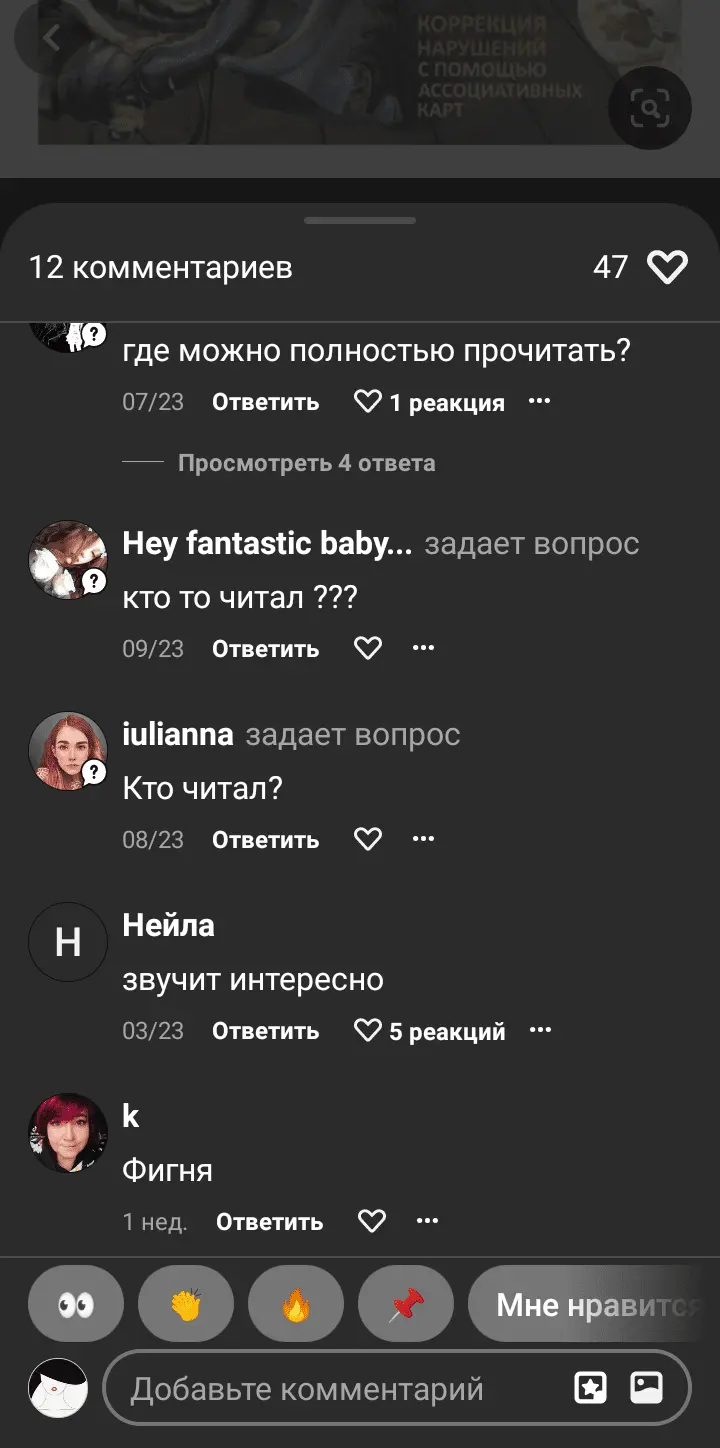Open more options for iulianna's comment

click(x=424, y=839)
